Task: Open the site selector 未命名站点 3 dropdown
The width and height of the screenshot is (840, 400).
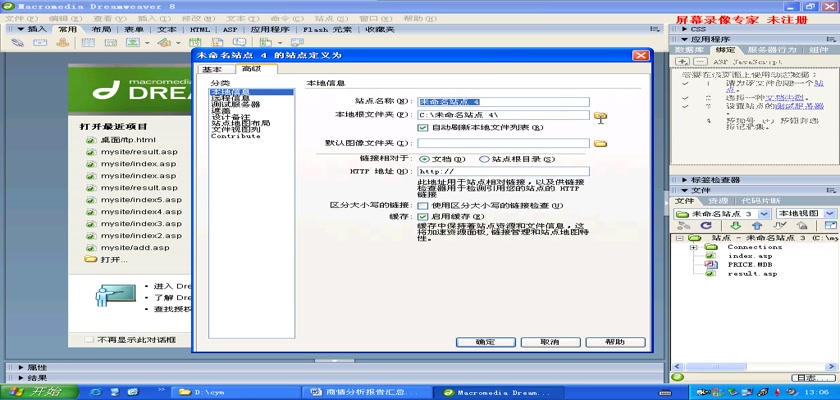Action: pos(764,214)
